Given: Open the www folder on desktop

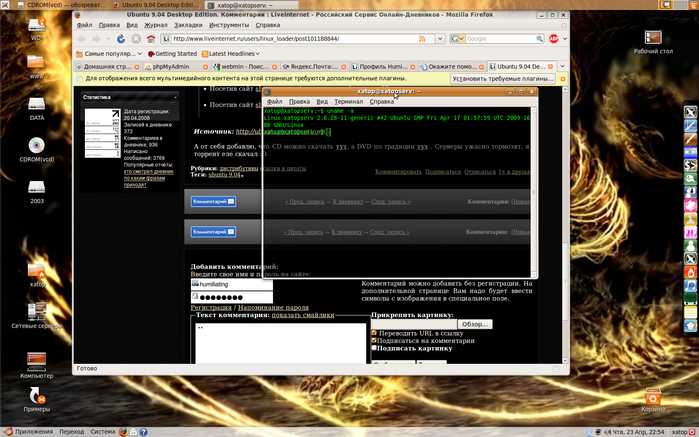Looking at the screenshot, I should tap(36, 66).
